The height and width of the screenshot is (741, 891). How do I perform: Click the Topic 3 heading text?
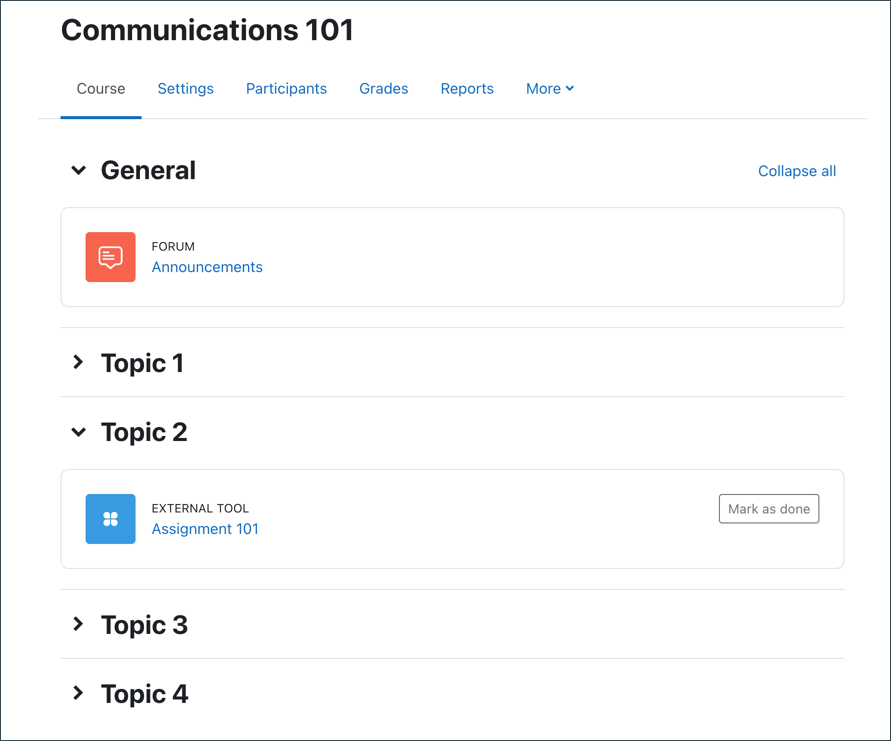tap(144, 625)
